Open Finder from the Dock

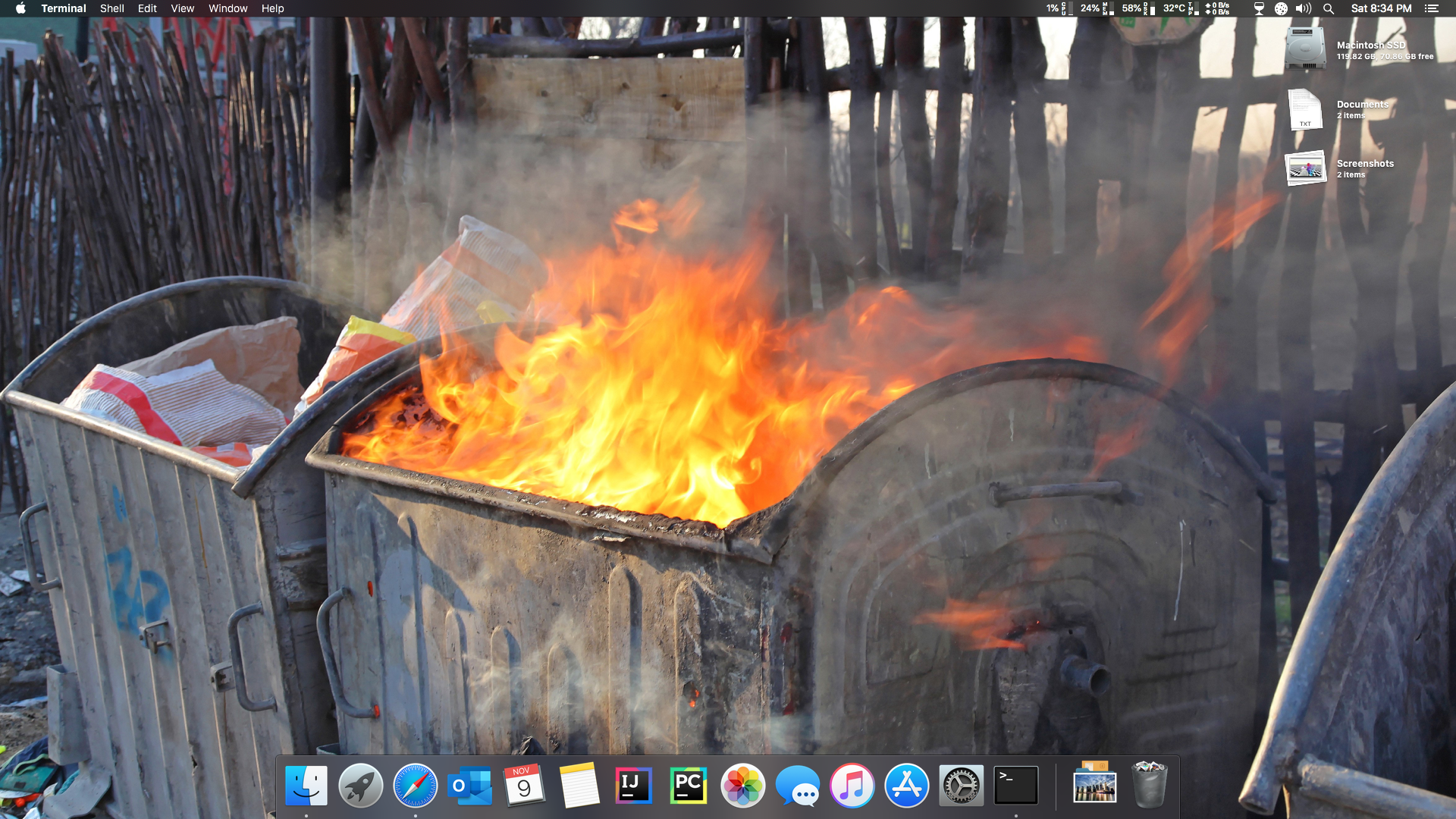coord(306,786)
